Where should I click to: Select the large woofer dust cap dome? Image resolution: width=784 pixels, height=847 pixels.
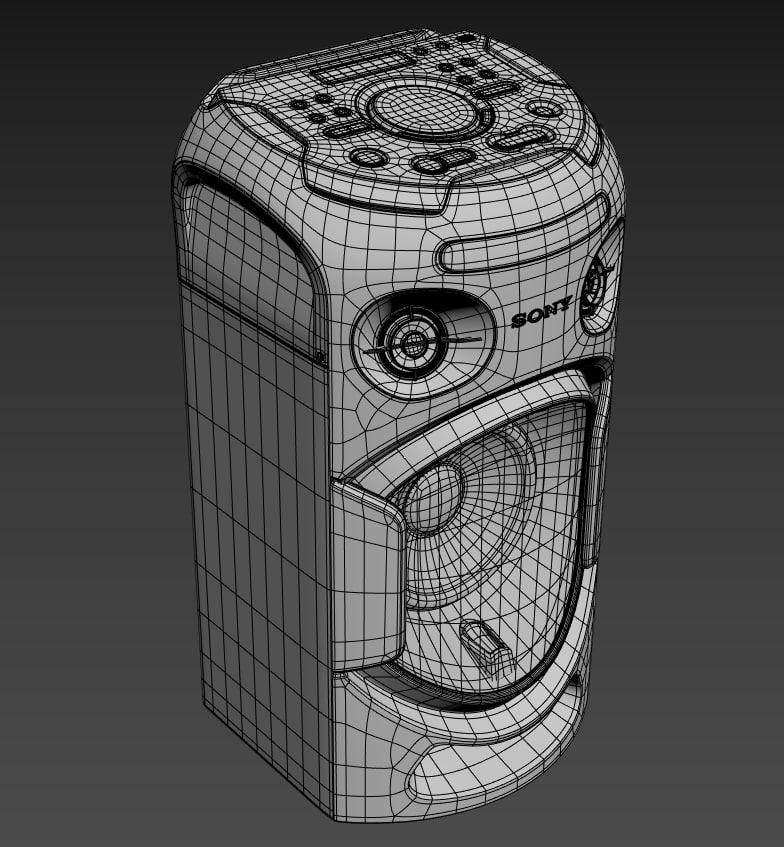(435, 499)
